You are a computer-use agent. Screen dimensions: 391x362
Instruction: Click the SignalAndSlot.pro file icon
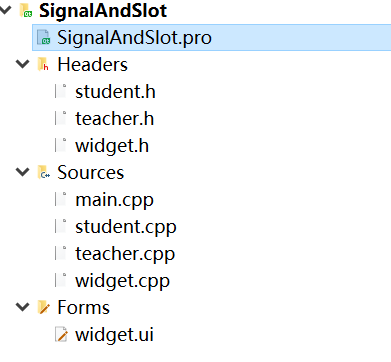tap(43, 37)
